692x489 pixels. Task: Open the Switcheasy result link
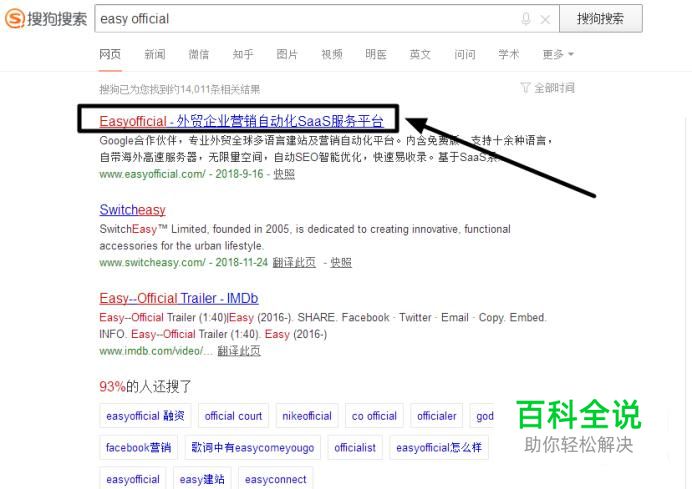click(132, 210)
